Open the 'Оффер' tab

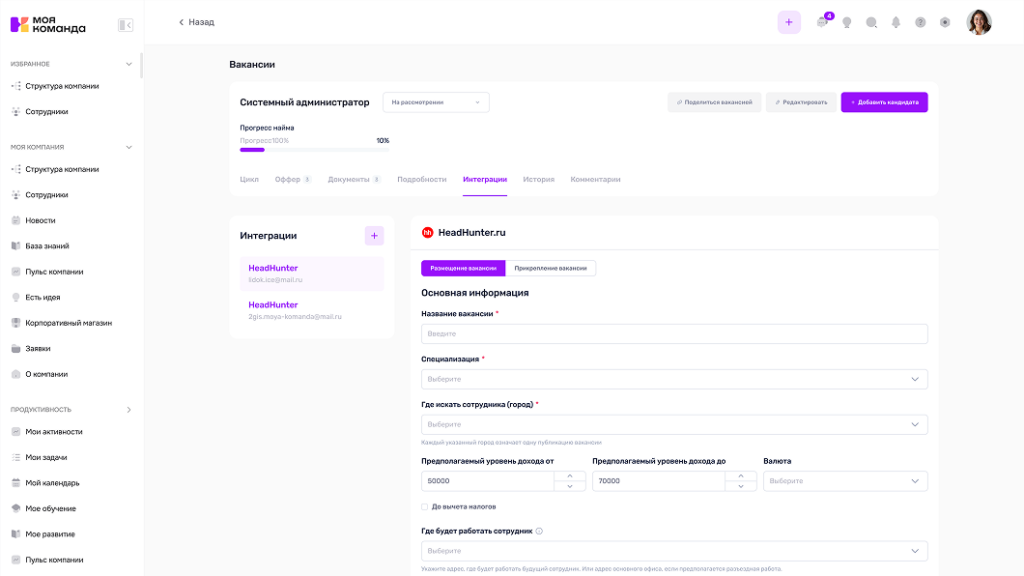tap(288, 180)
